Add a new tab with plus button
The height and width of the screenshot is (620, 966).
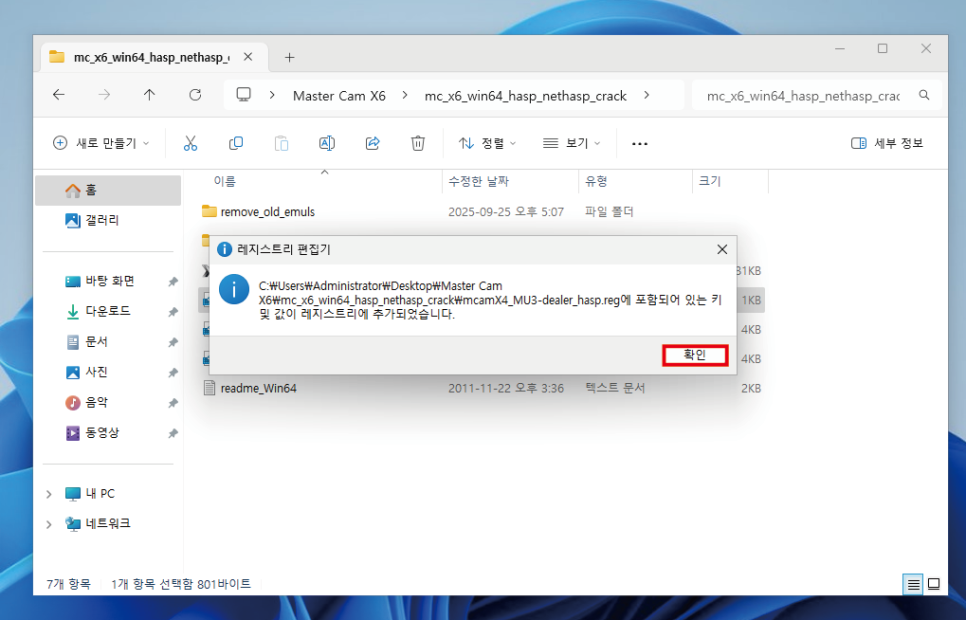pyautogui.click(x=289, y=57)
